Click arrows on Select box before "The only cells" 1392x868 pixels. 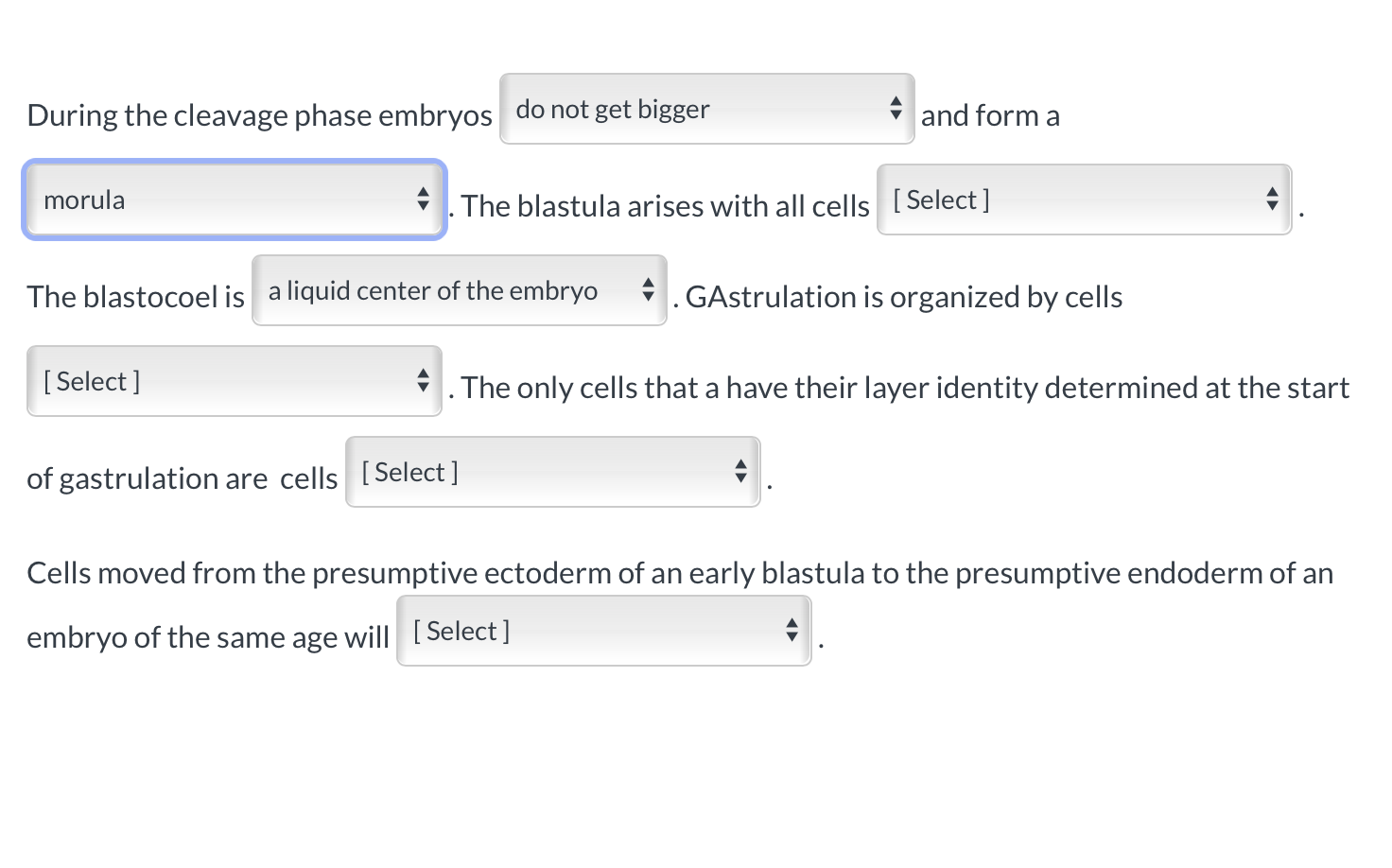click(x=423, y=381)
